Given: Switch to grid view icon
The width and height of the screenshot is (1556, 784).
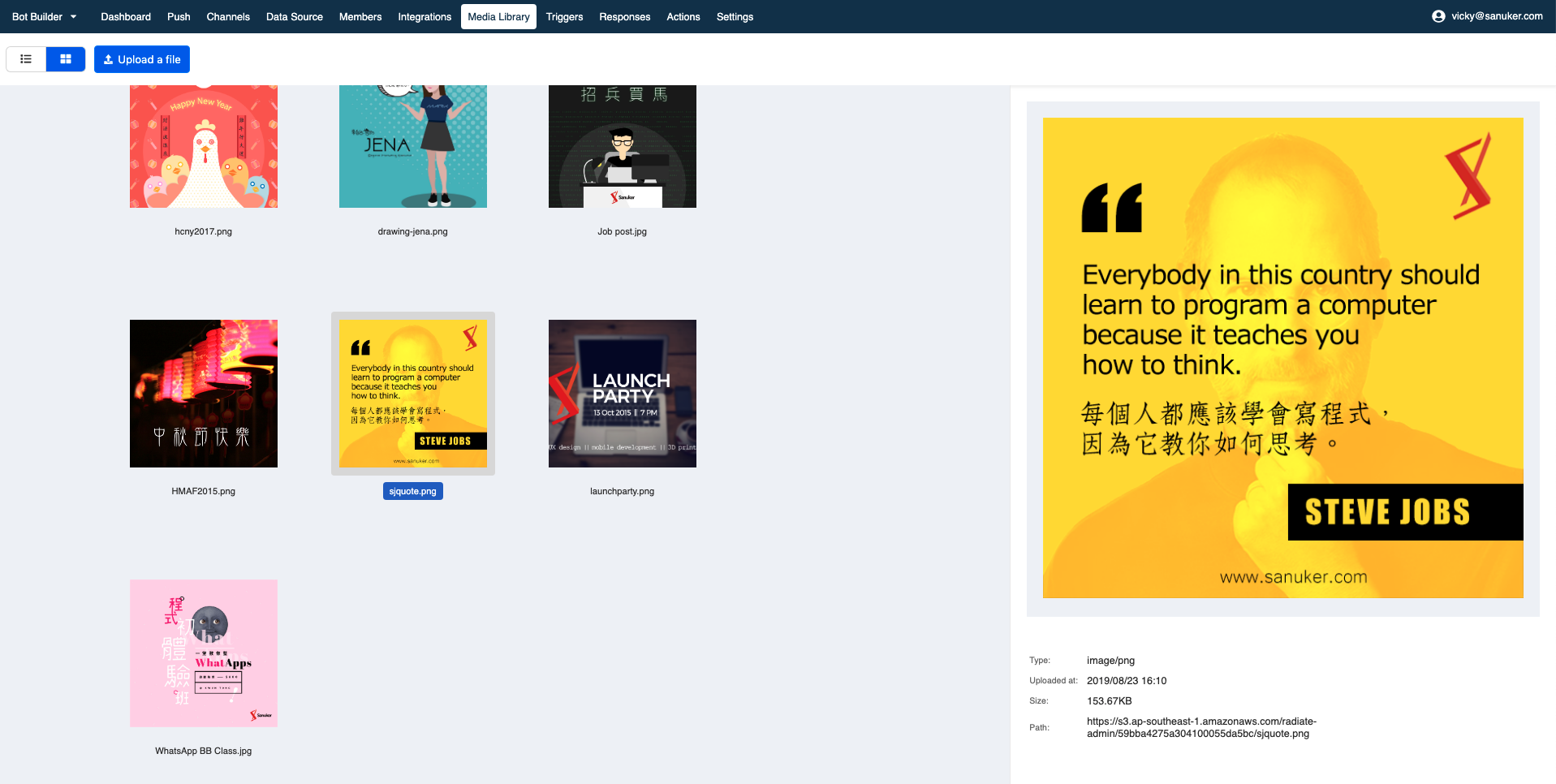Looking at the screenshot, I should pos(66,59).
